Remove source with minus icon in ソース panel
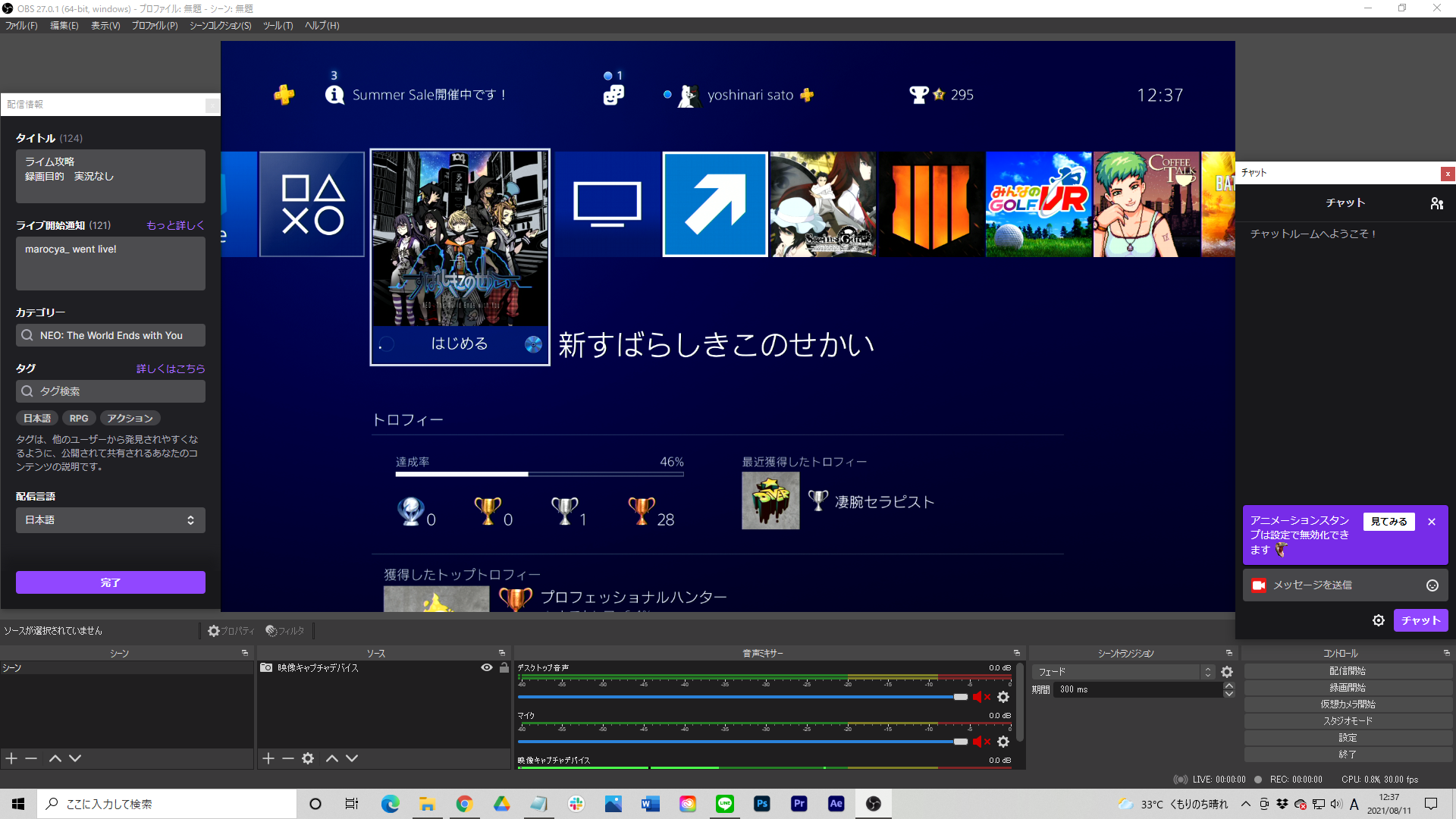The width and height of the screenshot is (1456, 819). pyautogui.click(x=288, y=758)
